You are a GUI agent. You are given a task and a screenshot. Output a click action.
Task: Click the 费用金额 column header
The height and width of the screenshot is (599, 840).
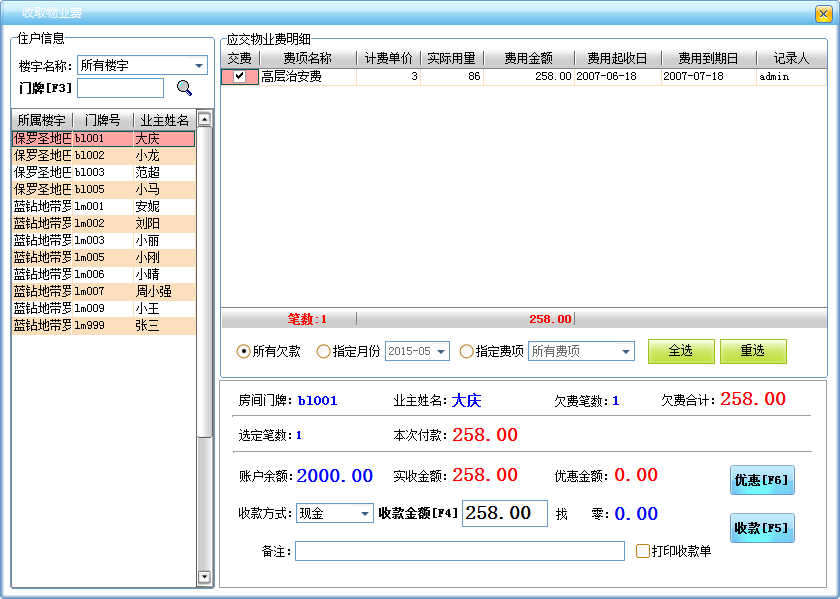pyautogui.click(x=529, y=58)
